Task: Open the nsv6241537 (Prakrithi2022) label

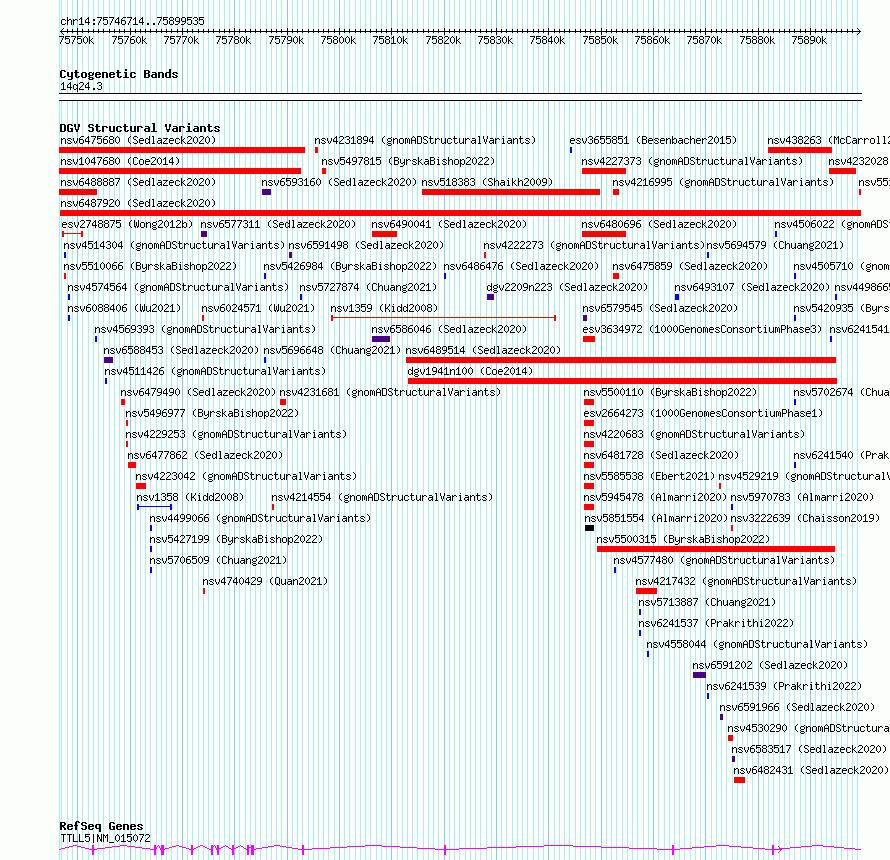Action: [x=716, y=623]
